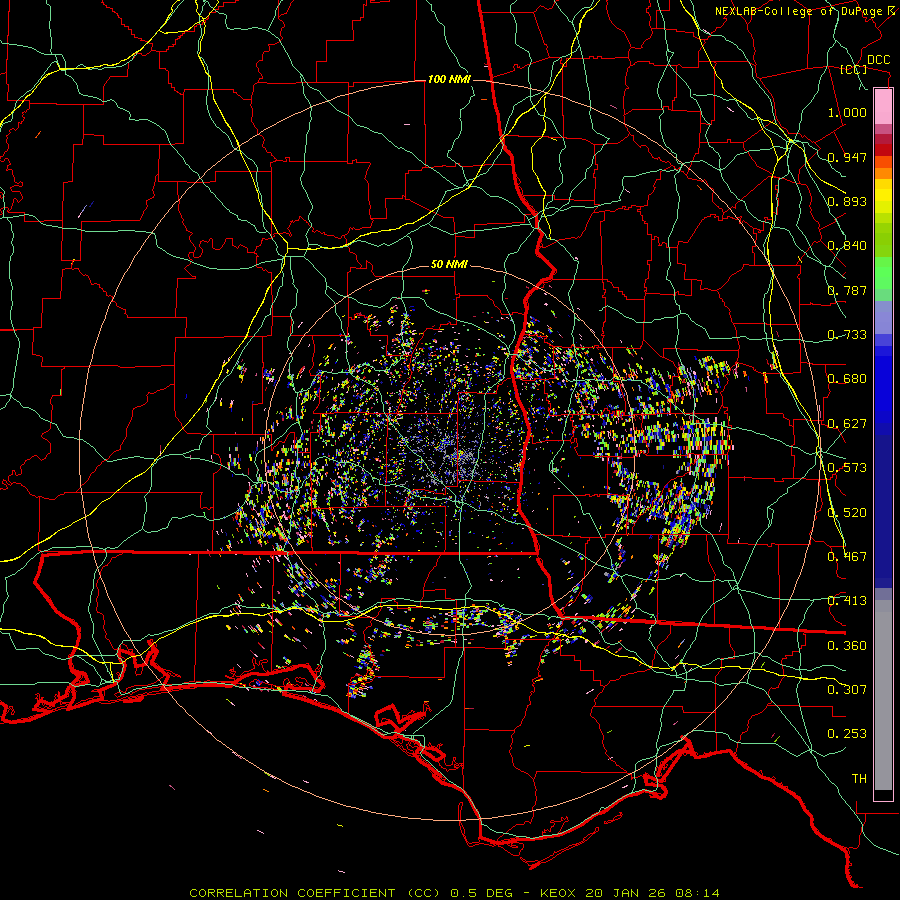The height and width of the screenshot is (900, 900).
Task: Click the 0.893 scale value
Action: 847,201
